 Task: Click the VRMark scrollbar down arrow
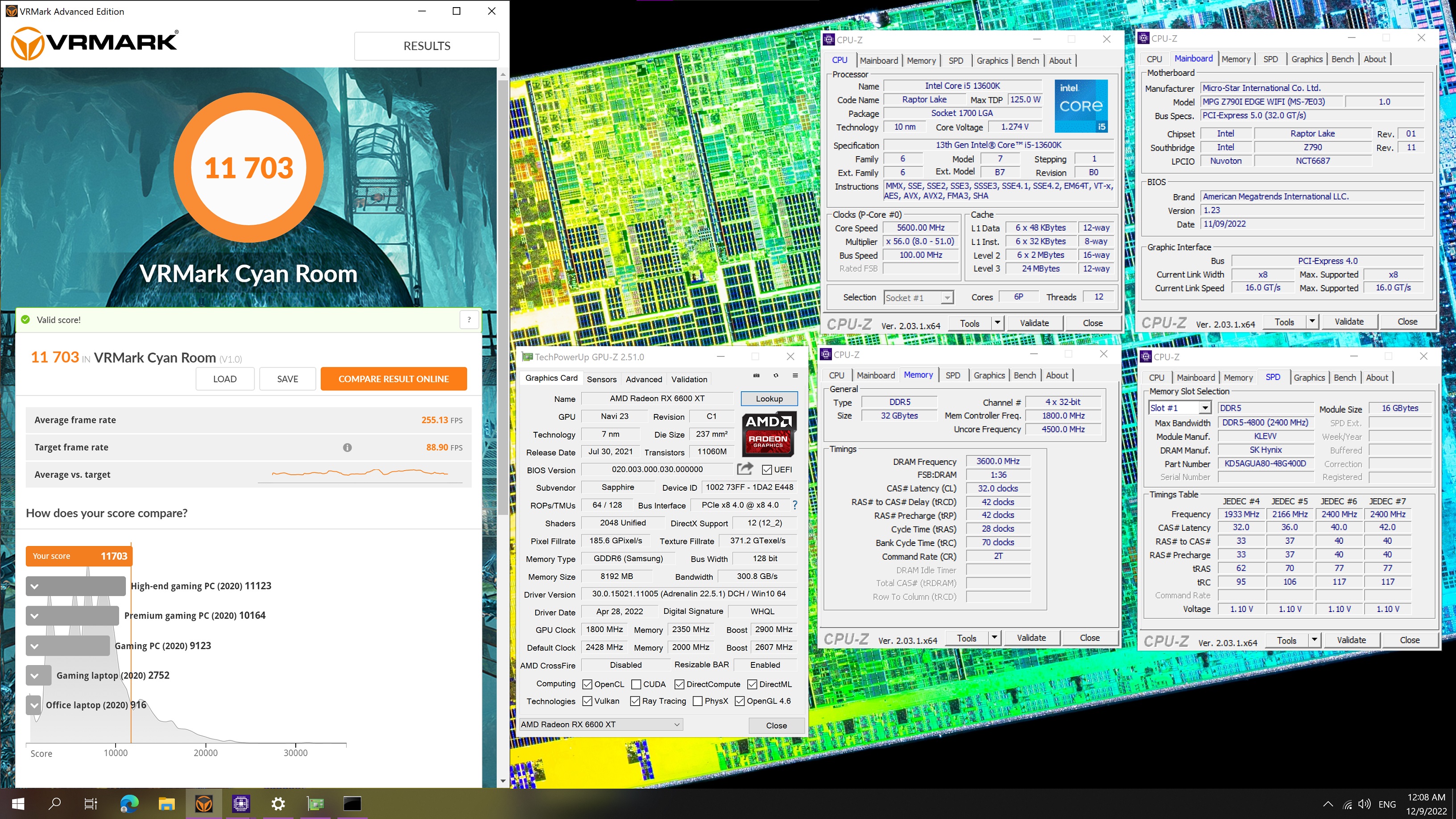click(502, 781)
